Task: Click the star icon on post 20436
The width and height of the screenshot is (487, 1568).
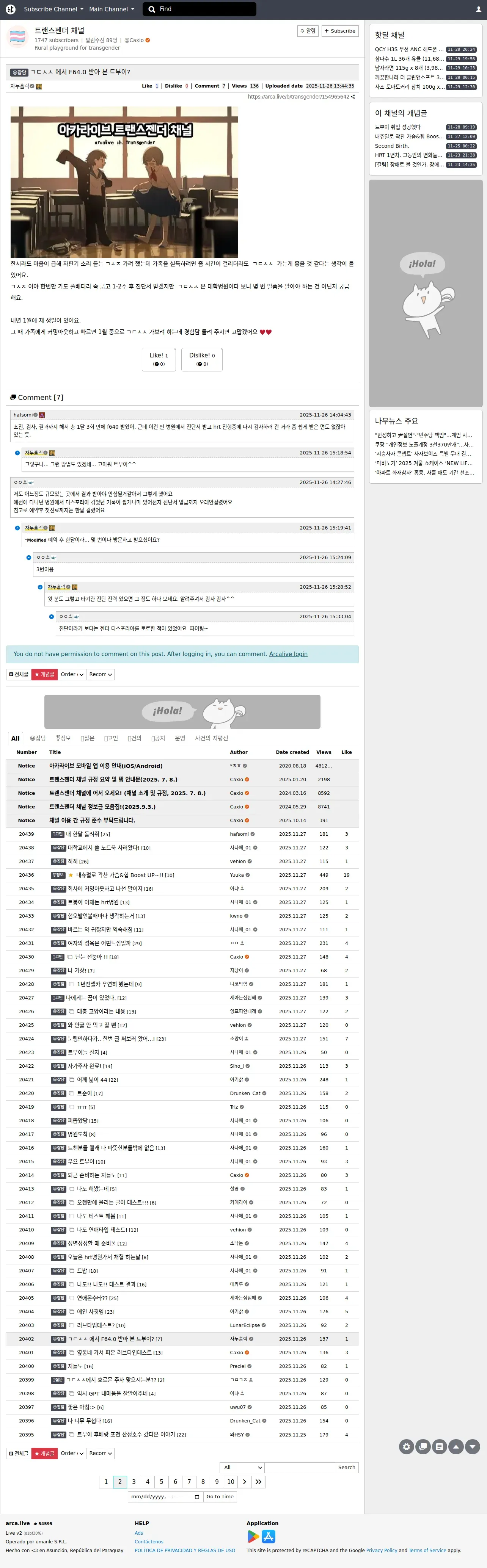Action: (x=71, y=875)
